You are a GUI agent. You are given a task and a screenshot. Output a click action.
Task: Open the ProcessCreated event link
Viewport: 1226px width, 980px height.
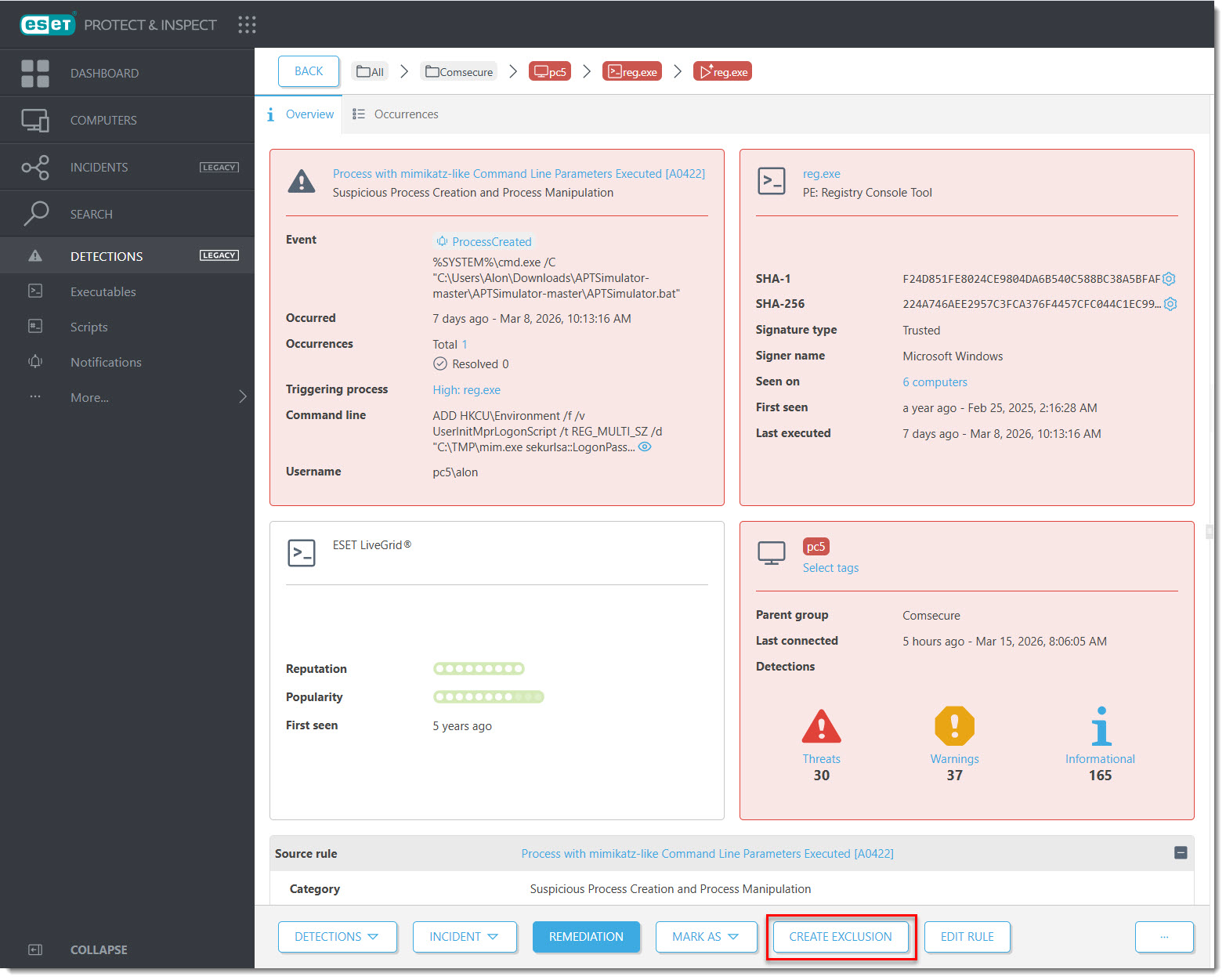[x=483, y=241]
